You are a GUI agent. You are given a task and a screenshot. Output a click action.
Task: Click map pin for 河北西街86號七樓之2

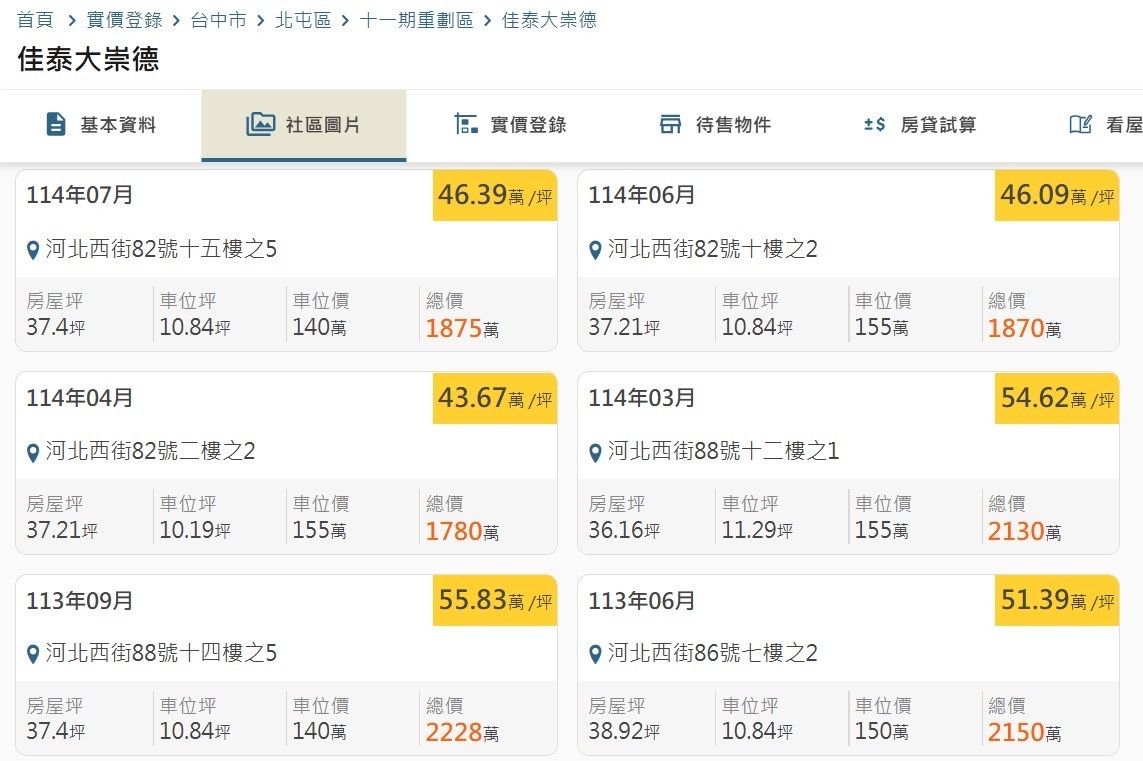pyautogui.click(x=595, y=655)
